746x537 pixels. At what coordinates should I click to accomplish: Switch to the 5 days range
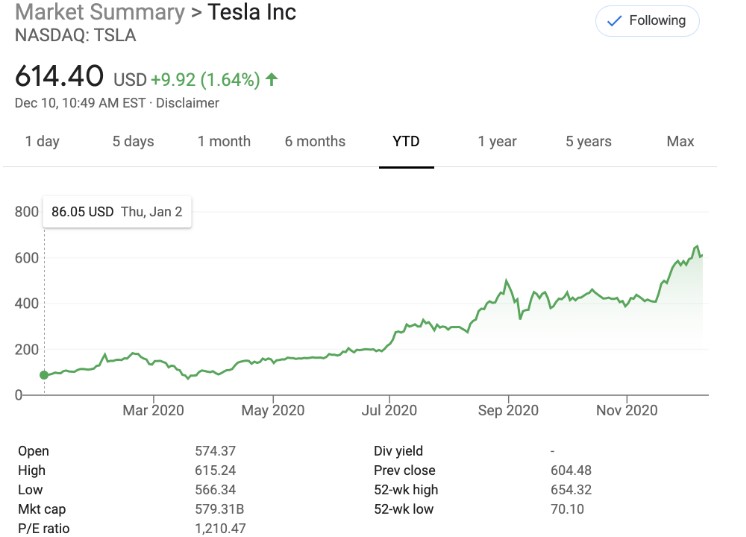[x=133, y=141]
